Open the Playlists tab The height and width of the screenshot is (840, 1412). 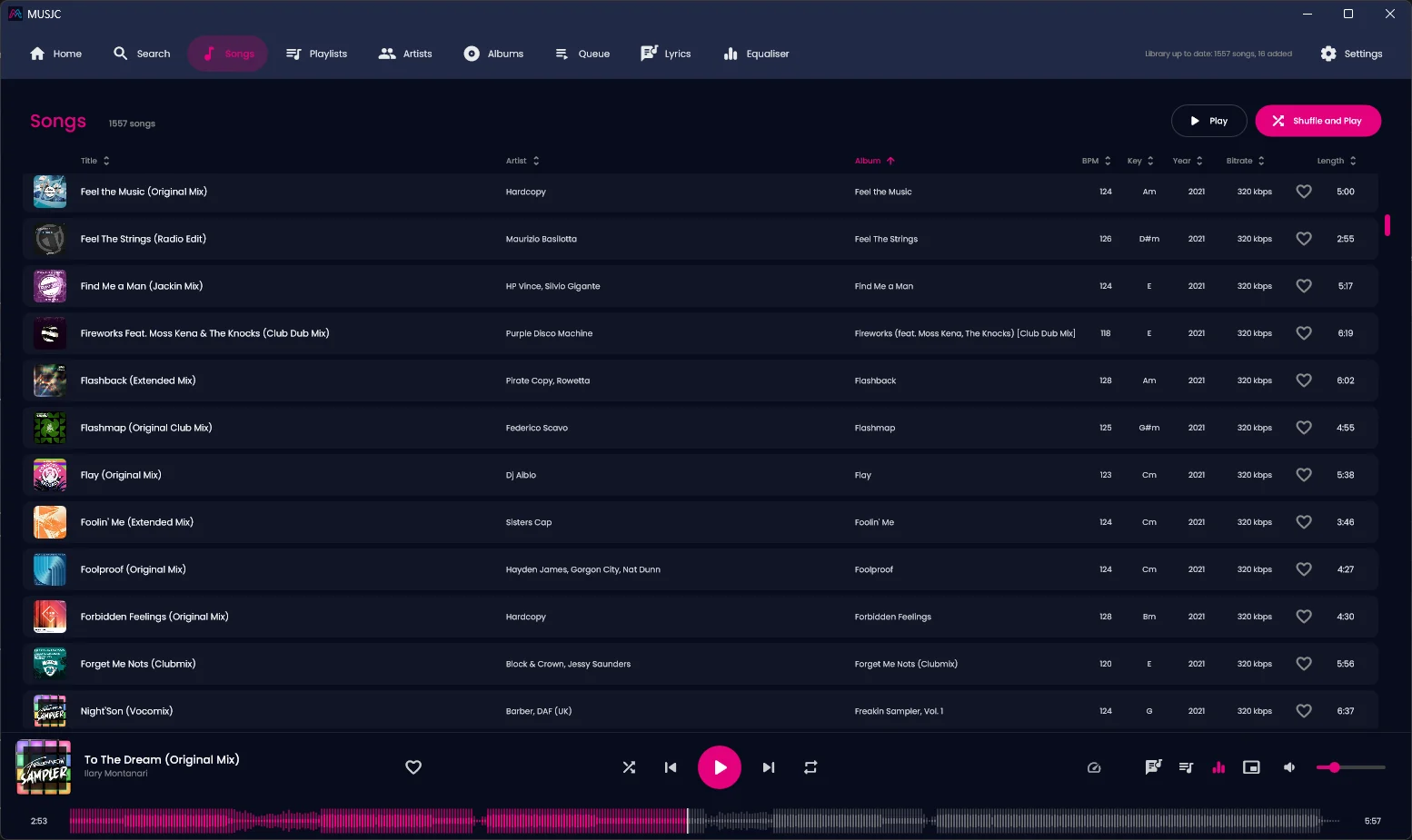pos(316,54)
